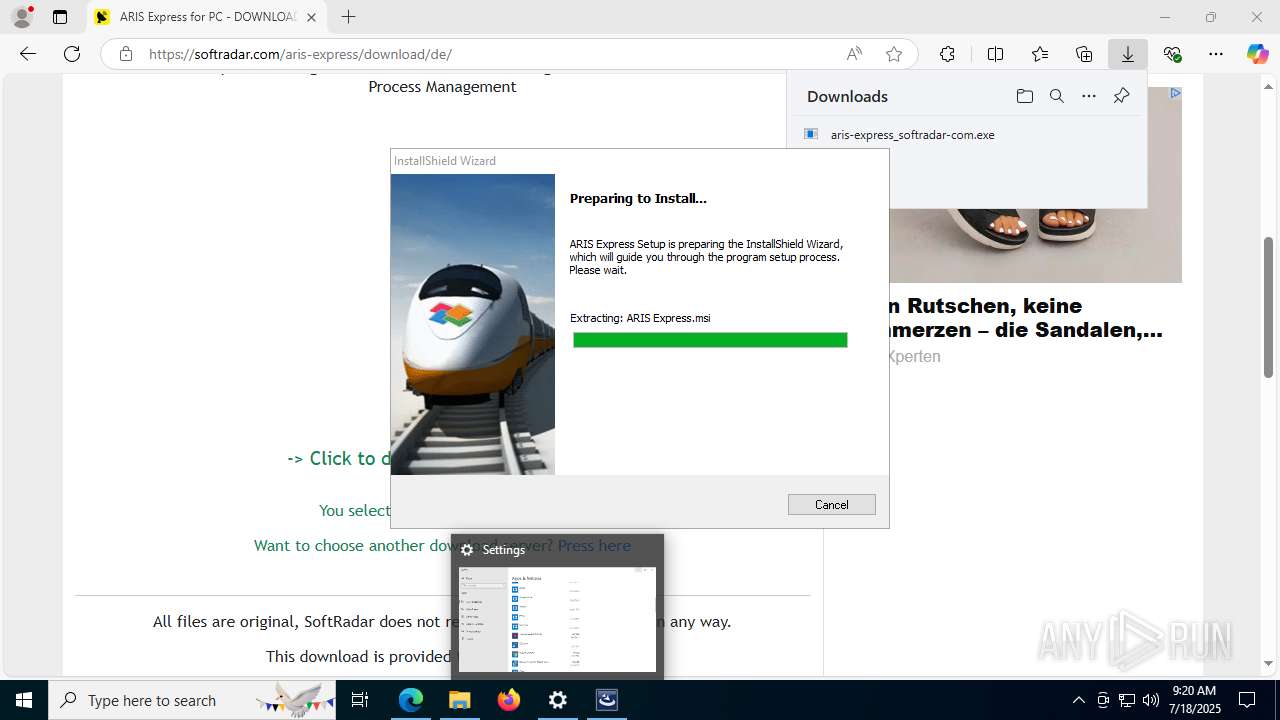The height and width of the screenshot is (720, 1280).
Task: Close the ARIS Express download tab
Action: pyautogui.click(x=311, y=17)
